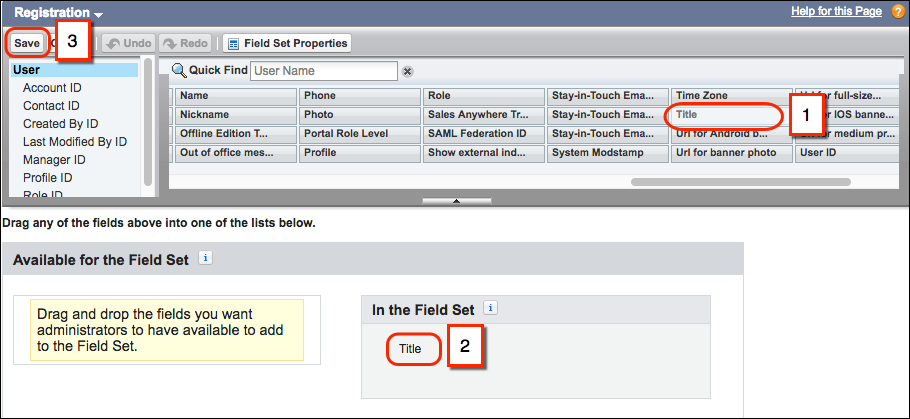The height and width of the screenshot is (419, 910).
Task: Expand the Registration title dropdown arrow
Action: tap(98, 14)
